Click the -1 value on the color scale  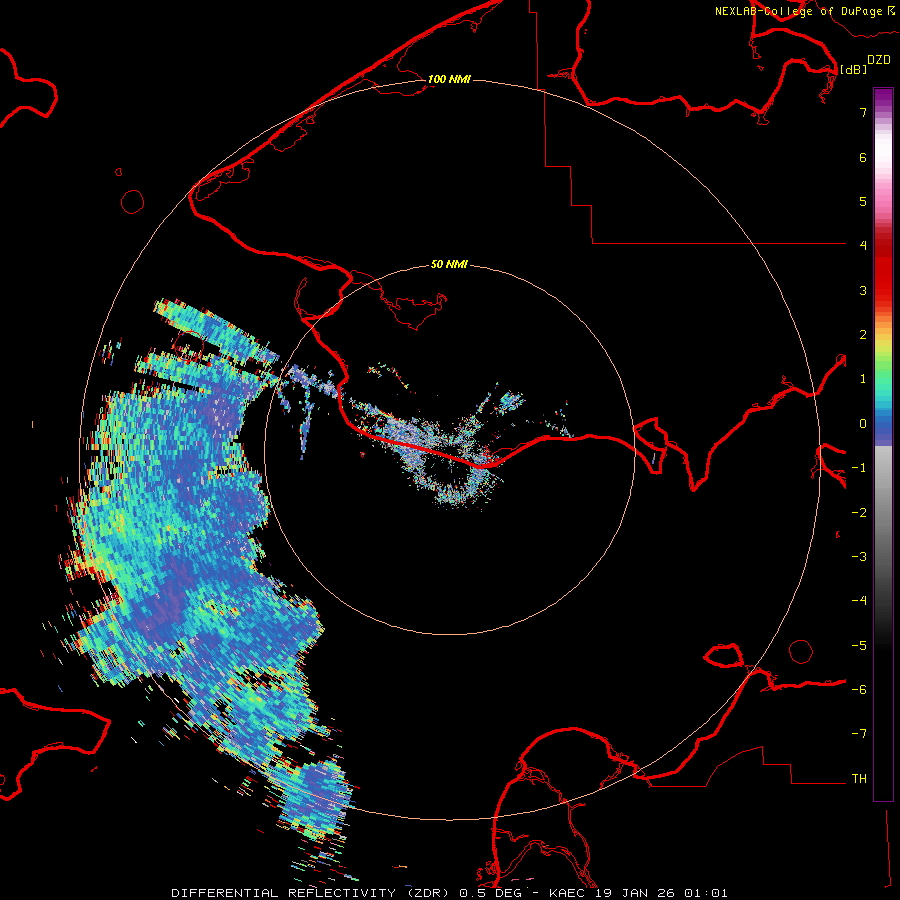859,468
